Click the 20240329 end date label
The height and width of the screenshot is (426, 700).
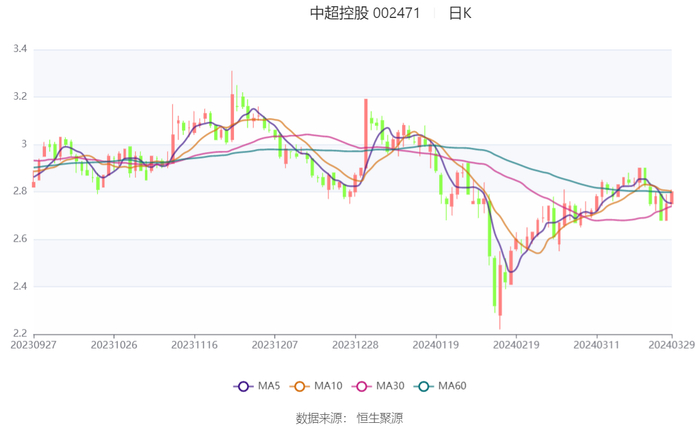tap(671, 345)
